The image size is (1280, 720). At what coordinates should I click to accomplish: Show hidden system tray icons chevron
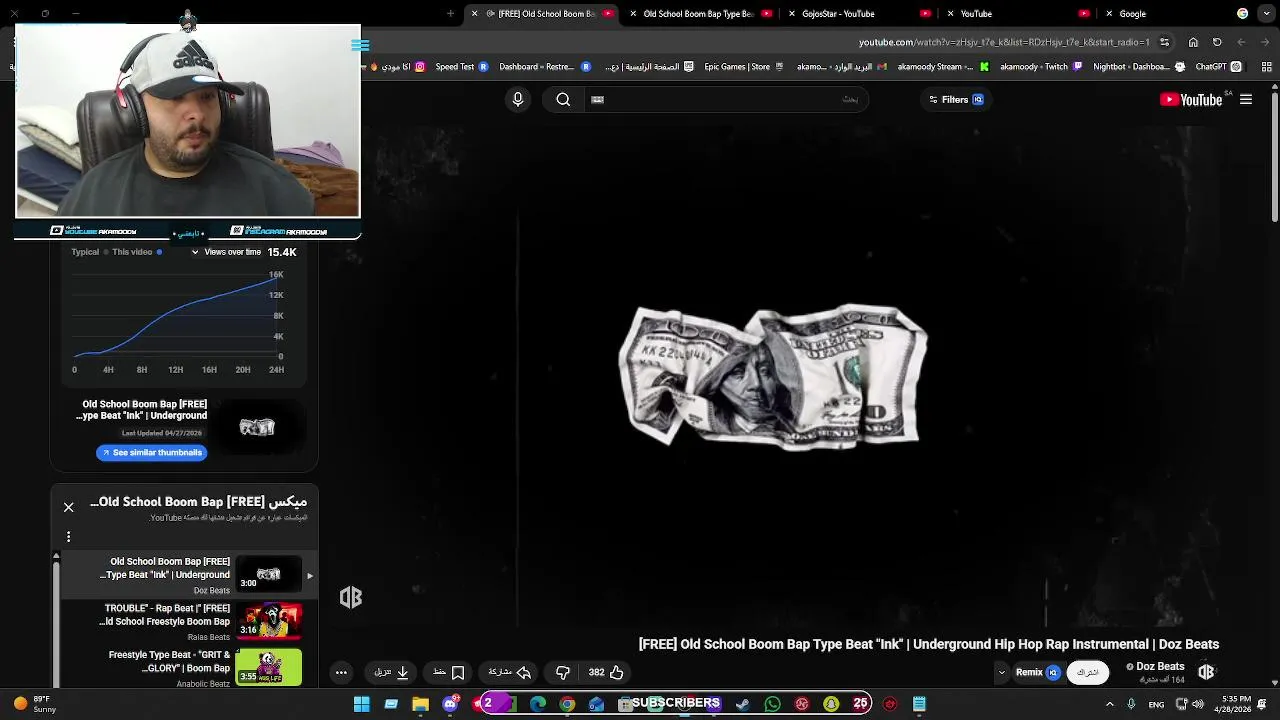pyautogui.click(x=1110, y=705)
